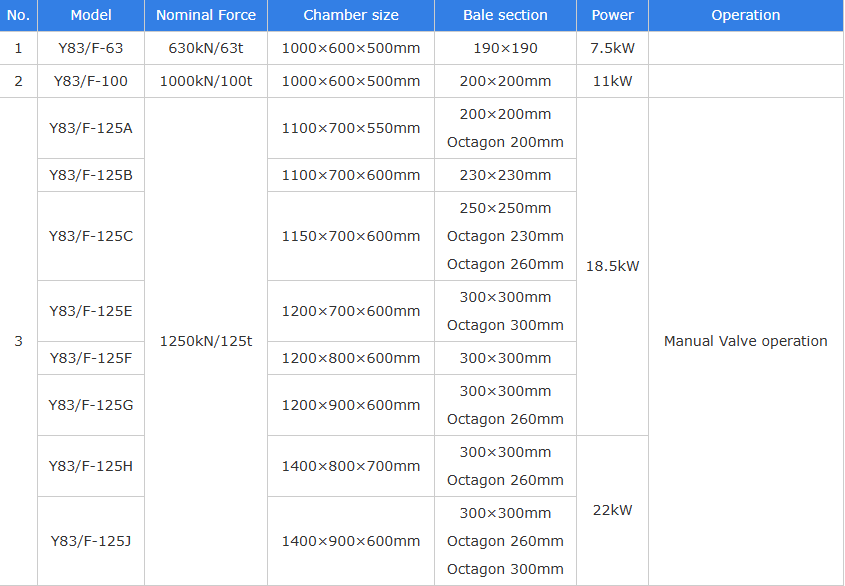845x586 pixels.
Task: Click the No. column header
Action: pos(18,15)
